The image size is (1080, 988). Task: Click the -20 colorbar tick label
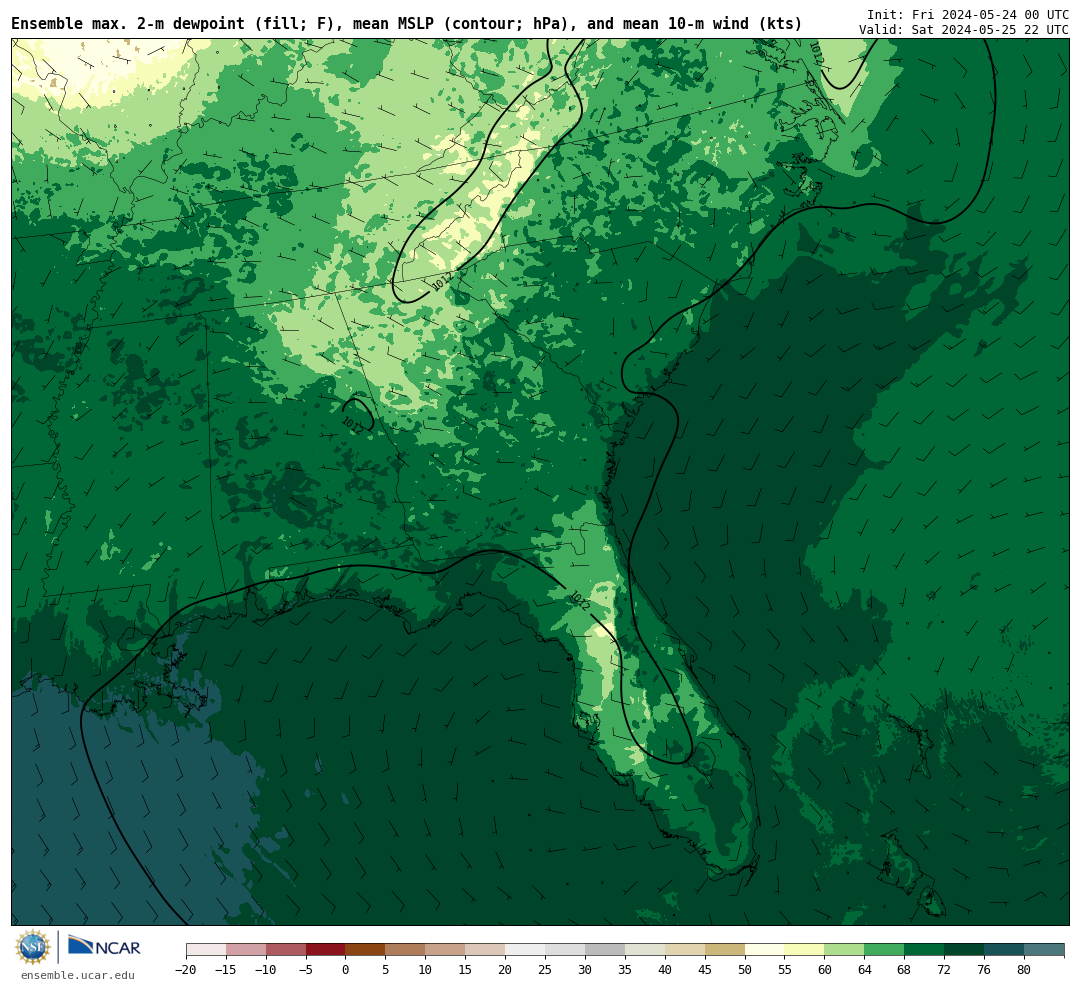186,970
